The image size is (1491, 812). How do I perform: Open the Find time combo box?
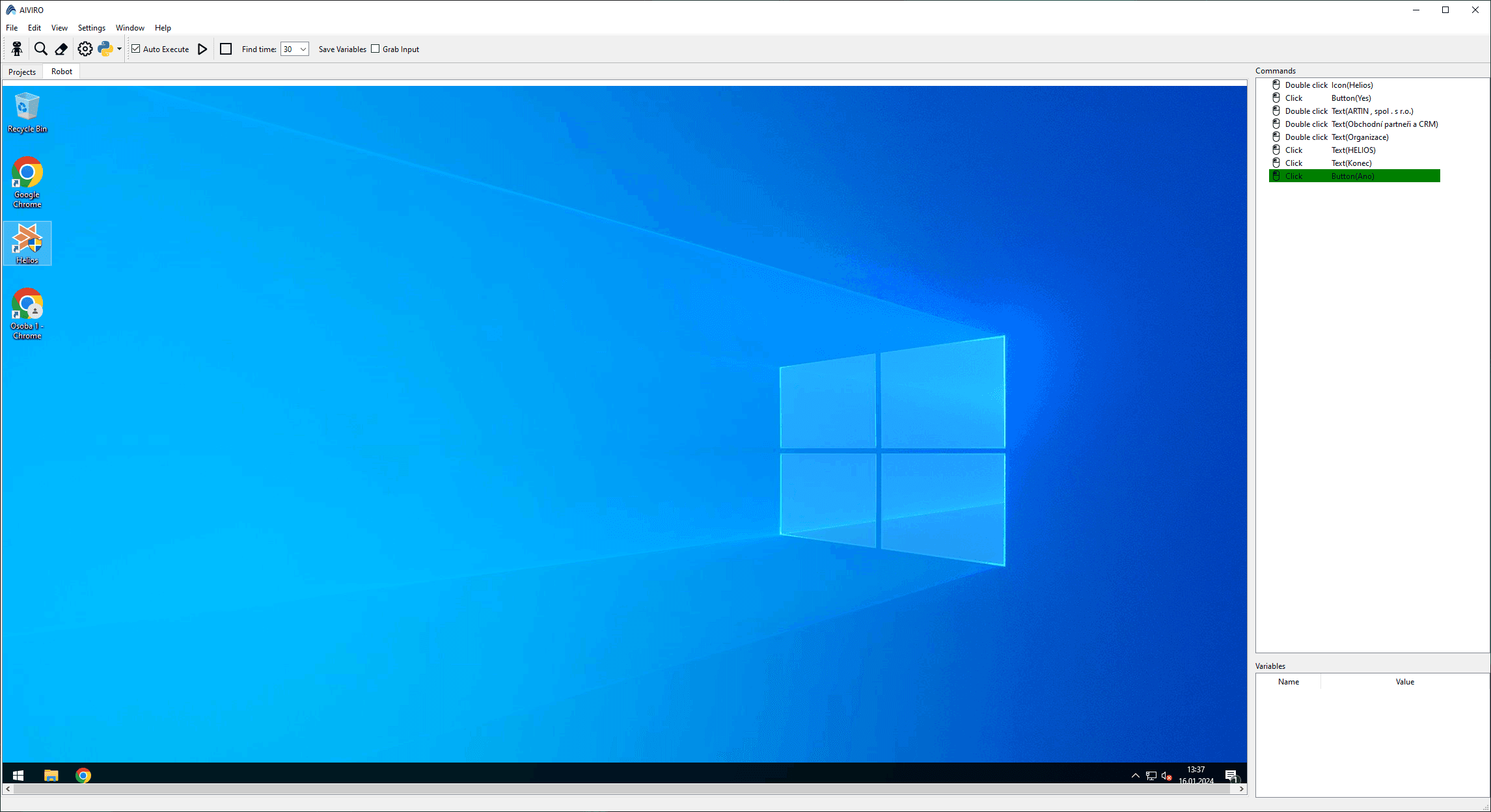294,49
